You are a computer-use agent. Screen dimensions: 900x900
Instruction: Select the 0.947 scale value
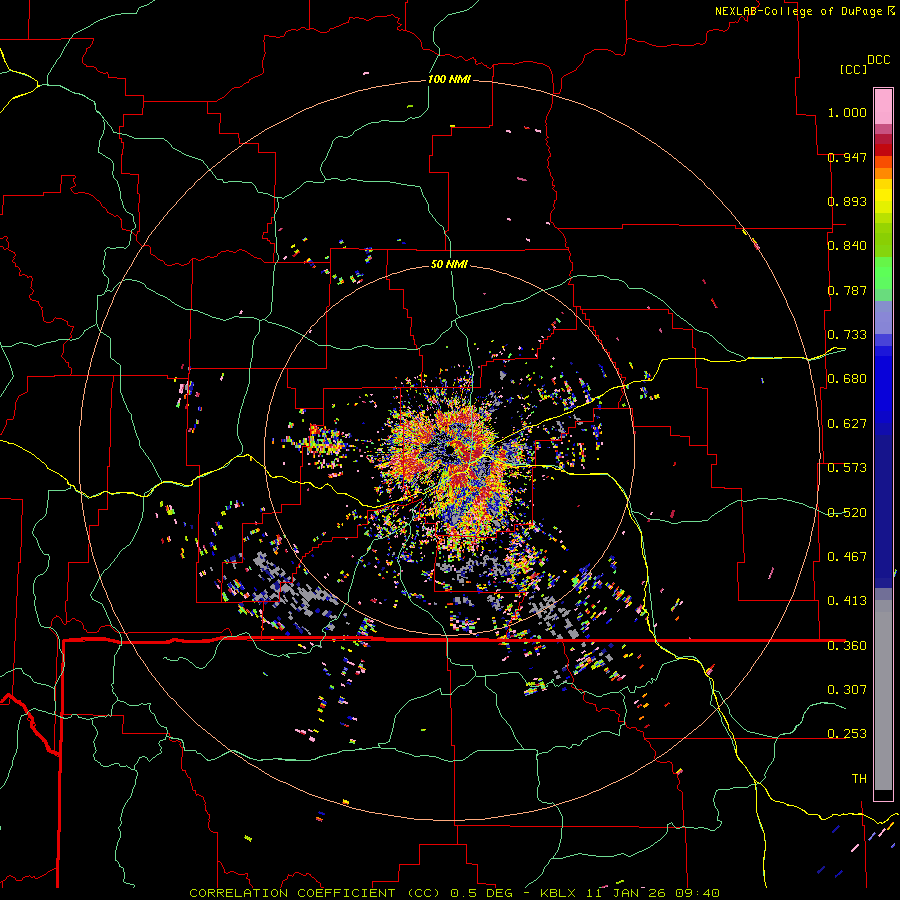(x=847, y=157)
